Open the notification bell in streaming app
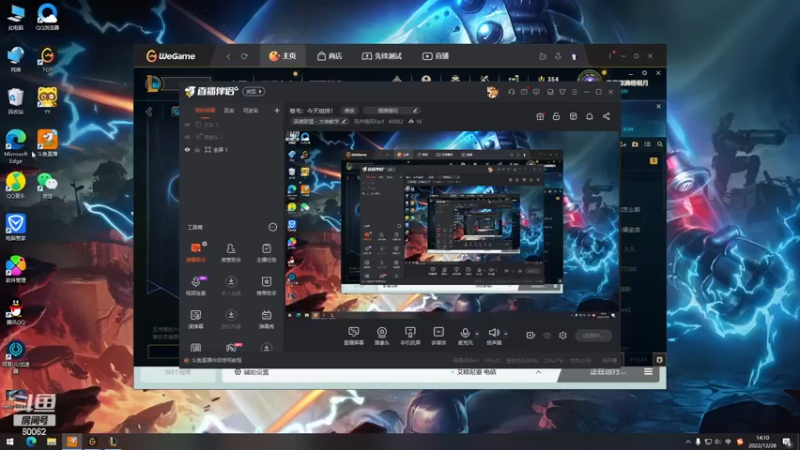The width and height of the screenshot is (800, 450). click(589, 116)
